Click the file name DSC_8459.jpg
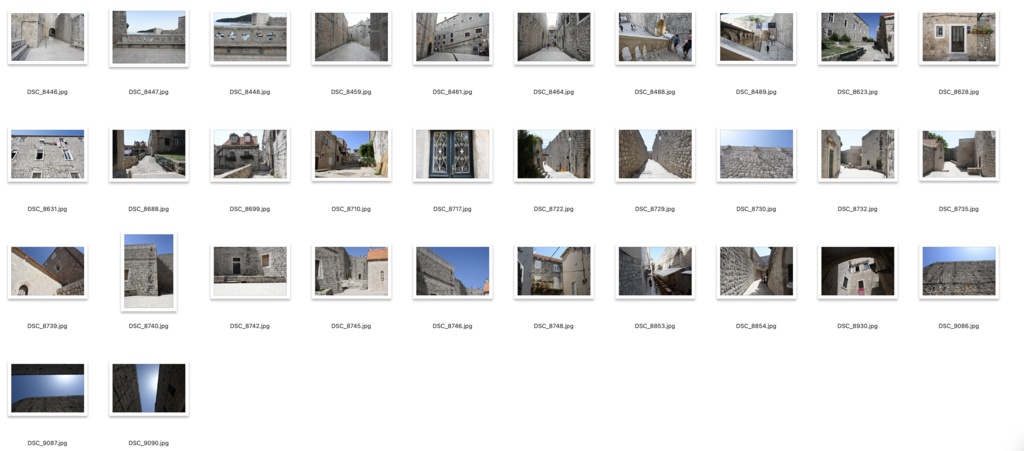This screenshot has width=1024, height=451. click(351, 92)
